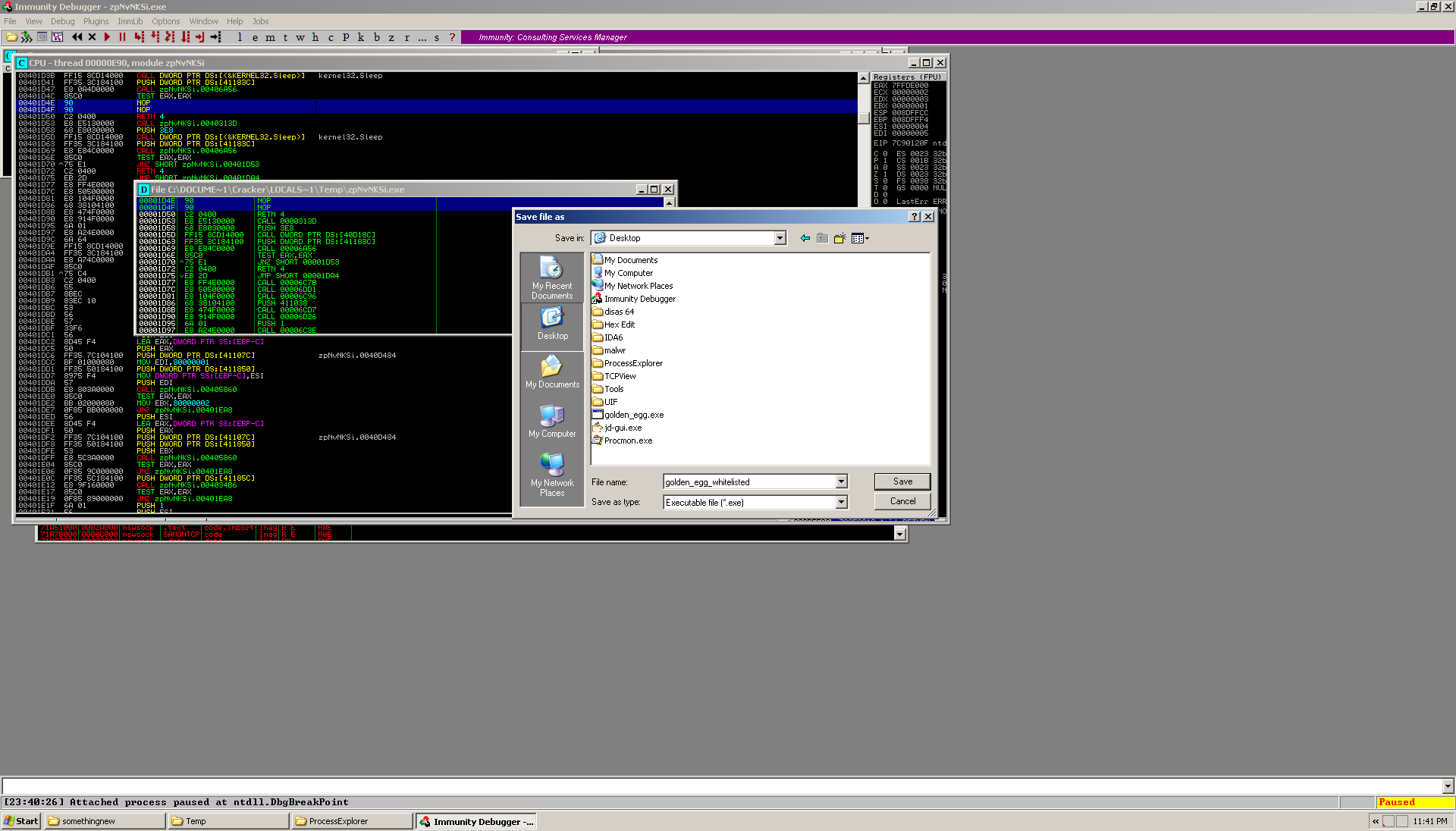Switch to somethingnew taskbar window
1456x831 pixels.
pyautogui.click(x=105, y=821)
